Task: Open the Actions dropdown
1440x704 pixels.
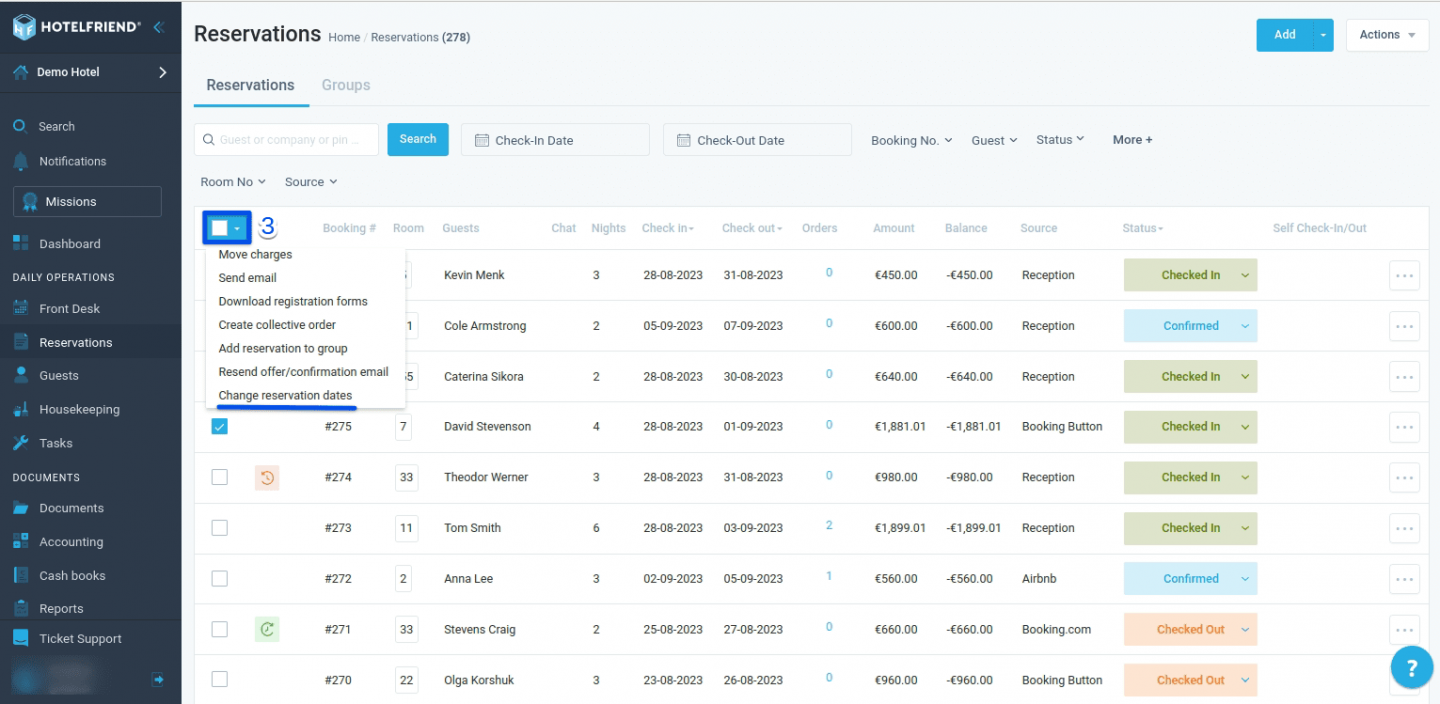Action: point(1387,35)
